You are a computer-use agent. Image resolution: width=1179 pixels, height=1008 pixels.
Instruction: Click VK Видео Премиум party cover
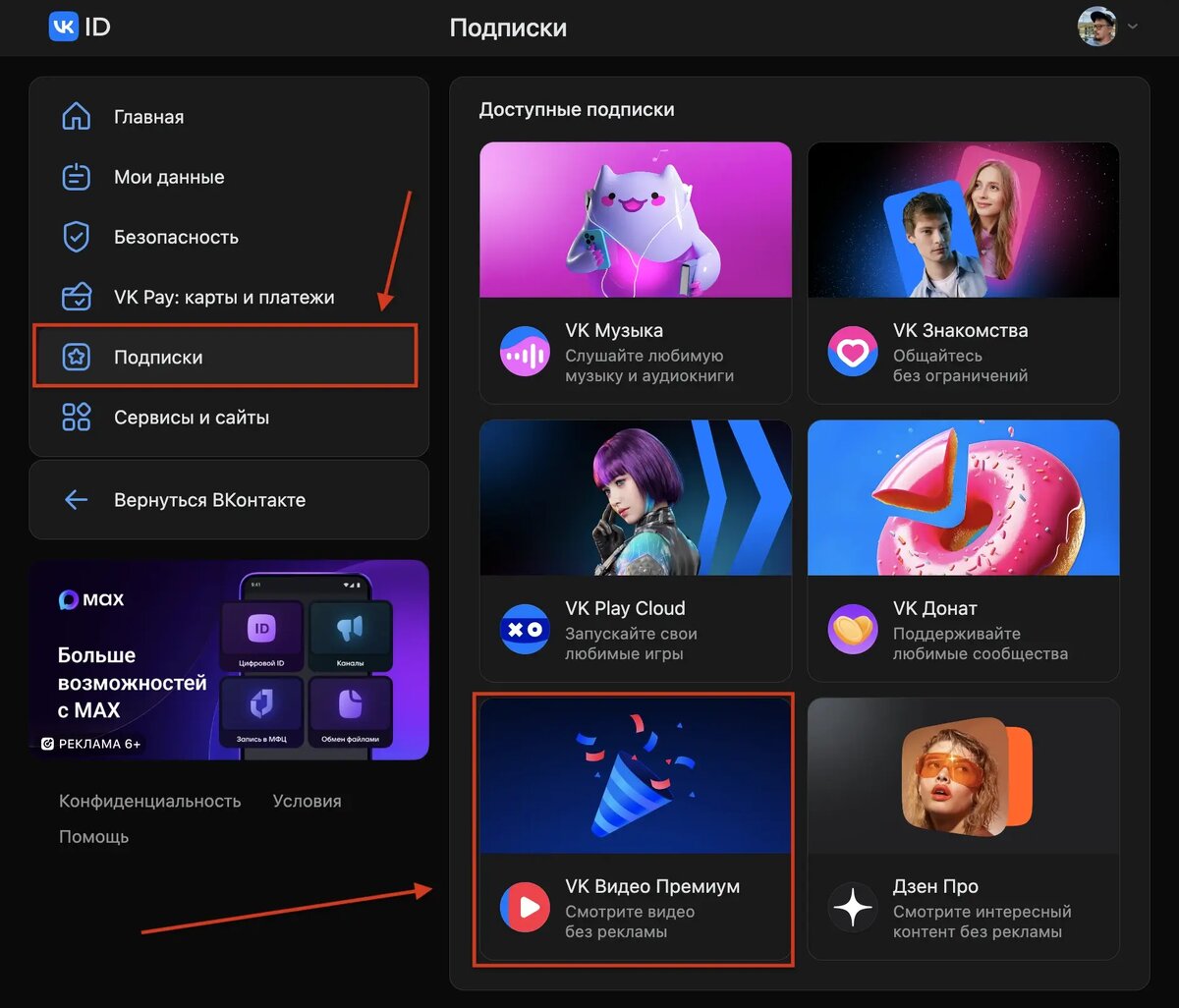636,775
